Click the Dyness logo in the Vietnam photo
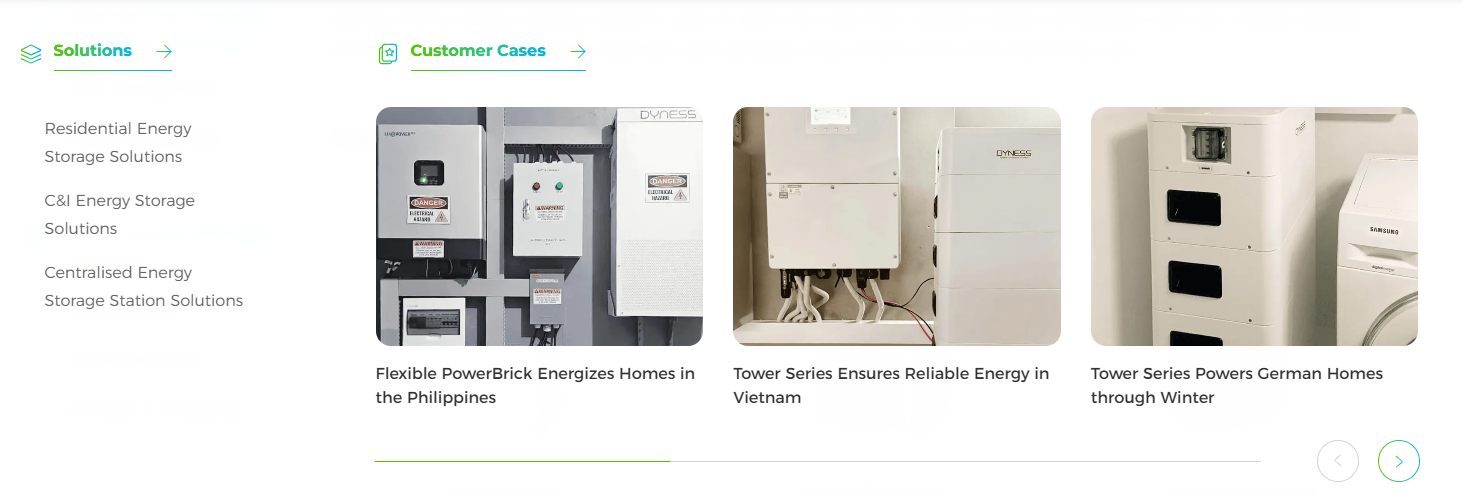Image resolution: width=1462 pixels, height=497 pixels. (x=1013, y=153)
